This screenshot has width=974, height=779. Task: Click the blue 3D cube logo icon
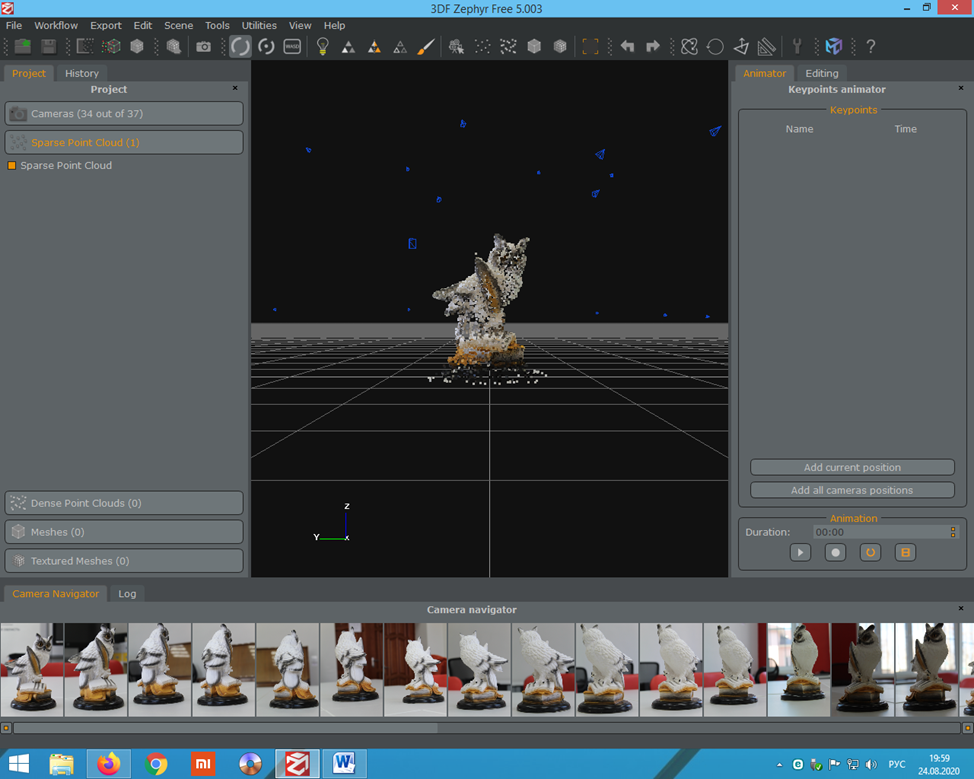(834, 47)
